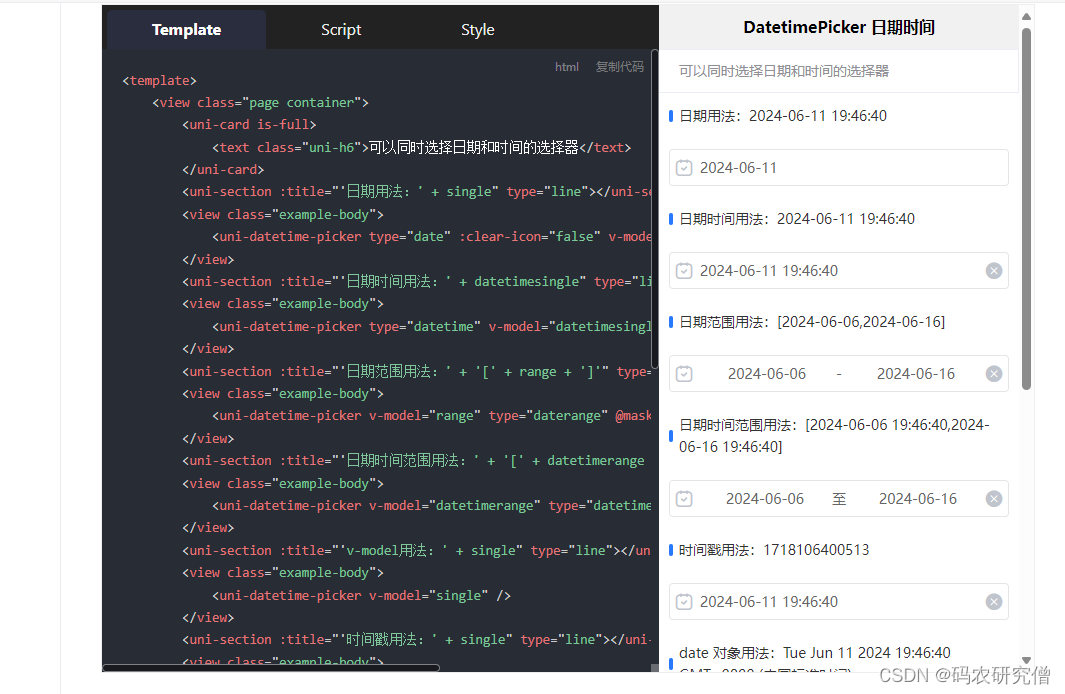The image size is (1065, 694).
Task: Click the calendar icon in the 日期范围用法 picker
Action: [x=684, y=373]
